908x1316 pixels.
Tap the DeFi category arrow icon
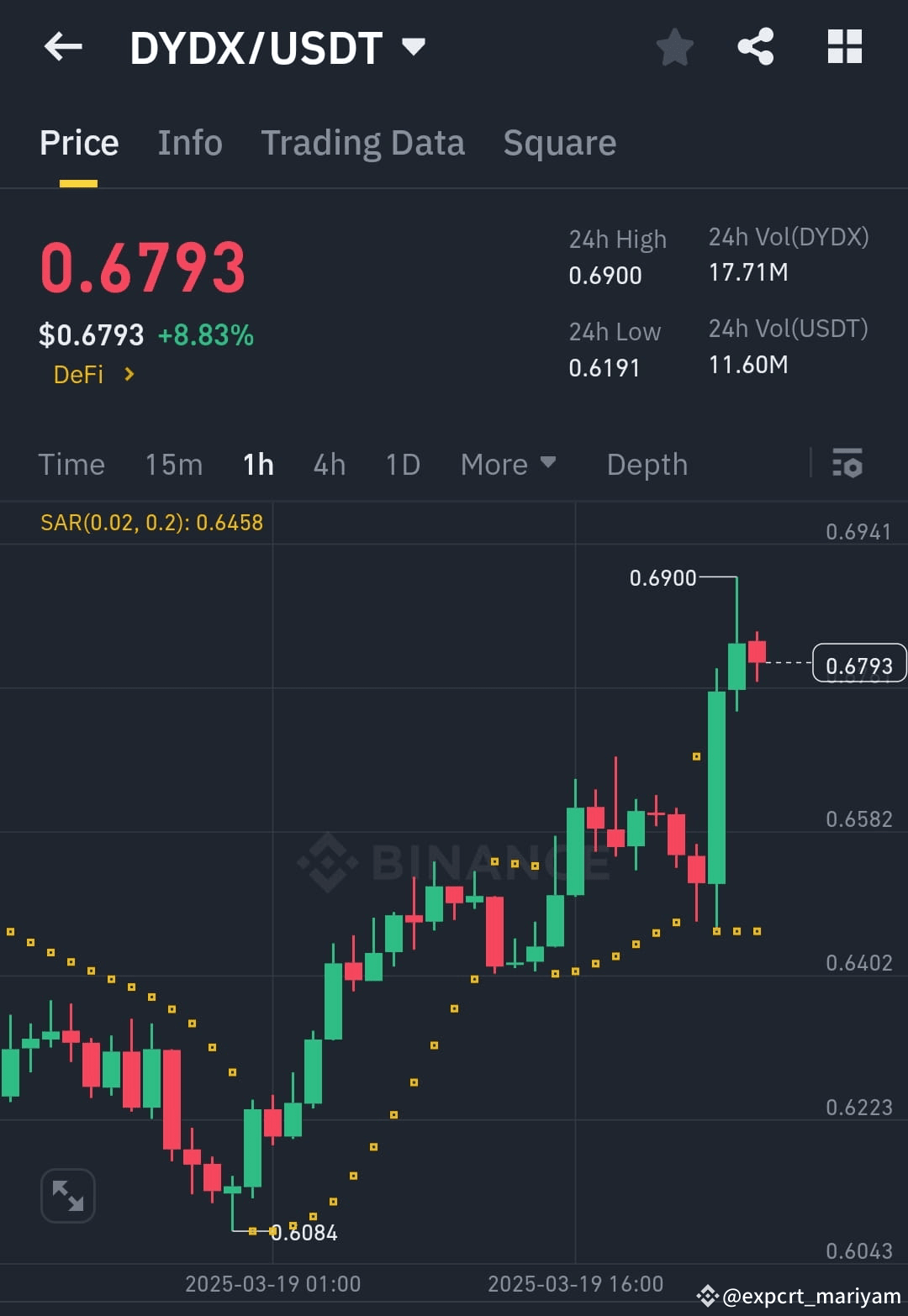pyautogui.click(x=129, y=375)
